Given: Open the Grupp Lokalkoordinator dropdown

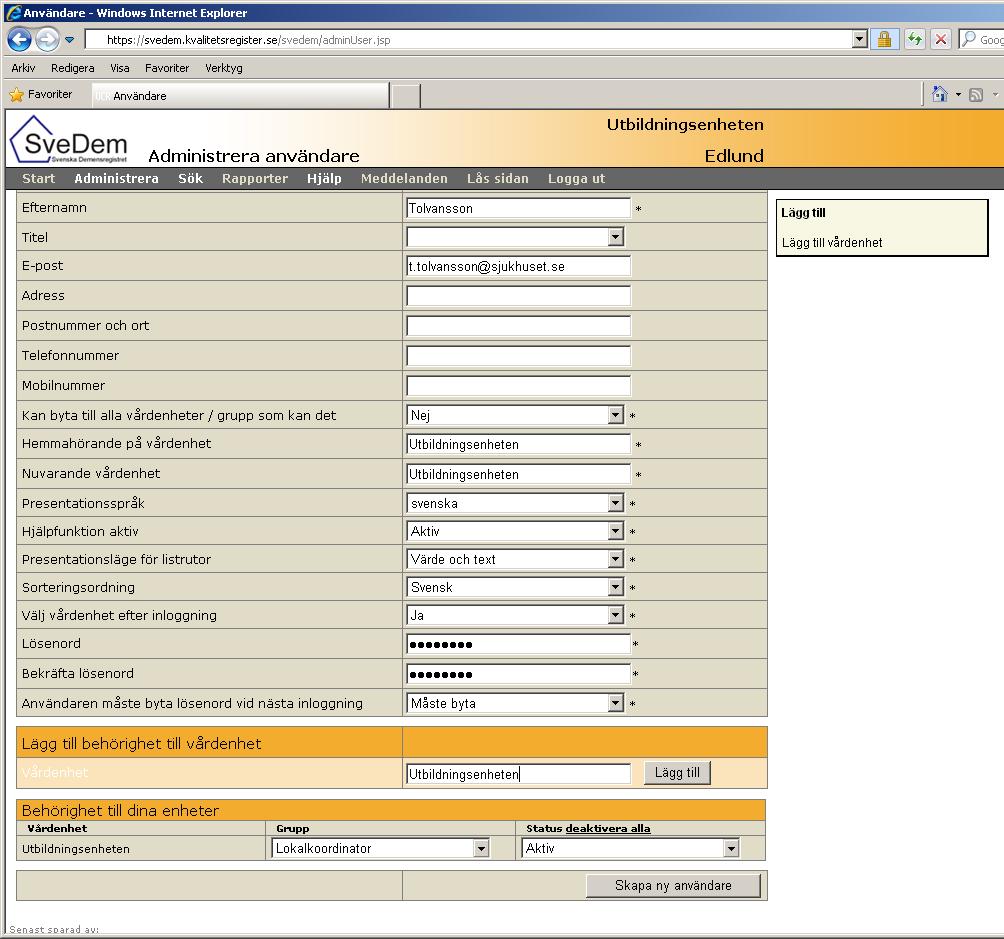Looking at the screenshot, I should coord(380,849).
